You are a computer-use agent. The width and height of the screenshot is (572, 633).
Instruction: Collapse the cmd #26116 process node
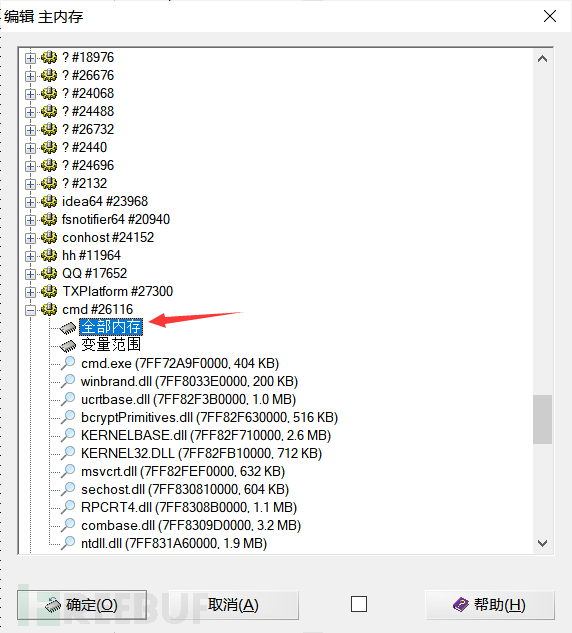tap(30, 310)
